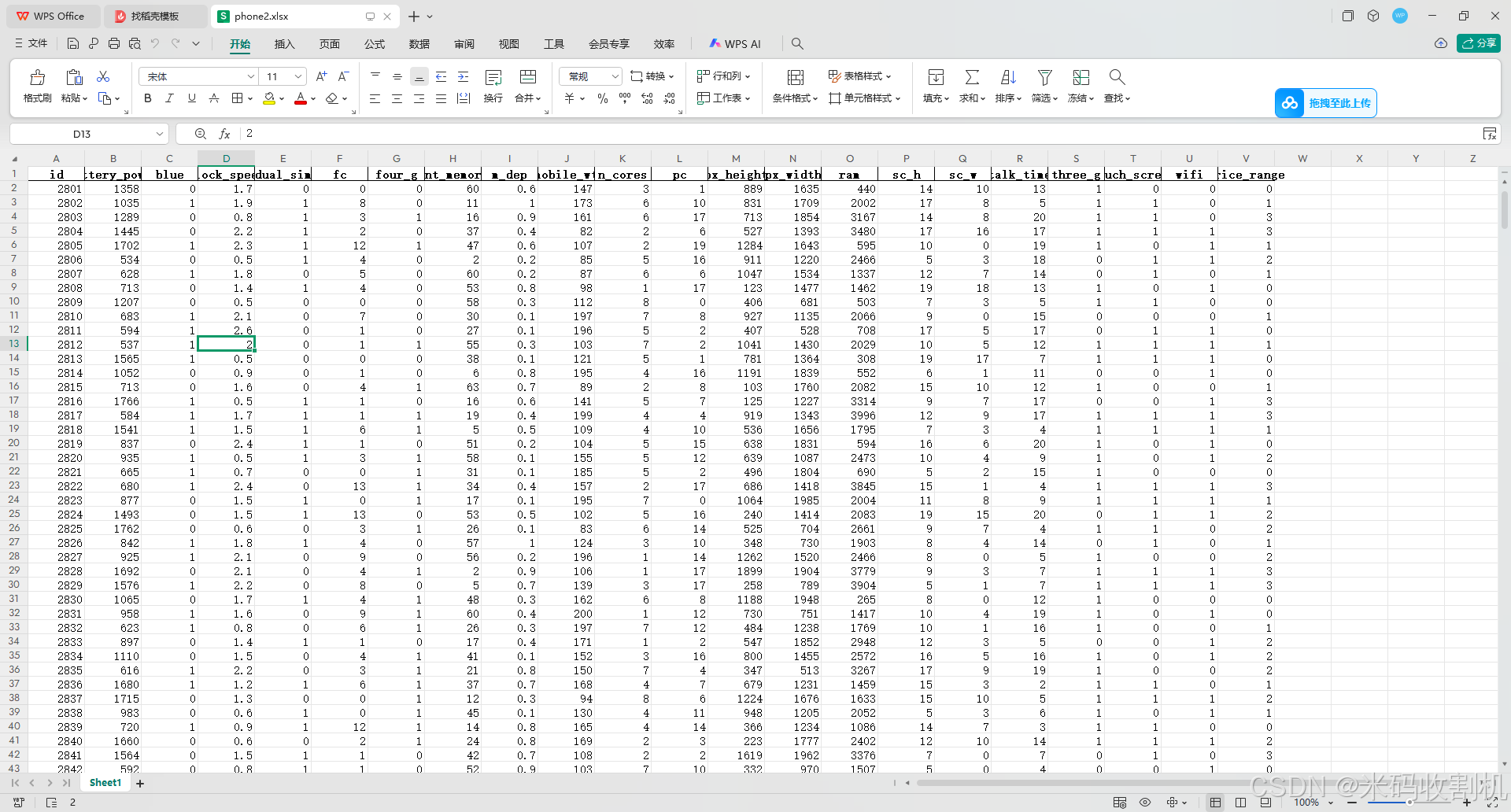Viewport: 1511px width, 812px height.
Task: Click the Cut scissors icon
Action: coord(103,76)
